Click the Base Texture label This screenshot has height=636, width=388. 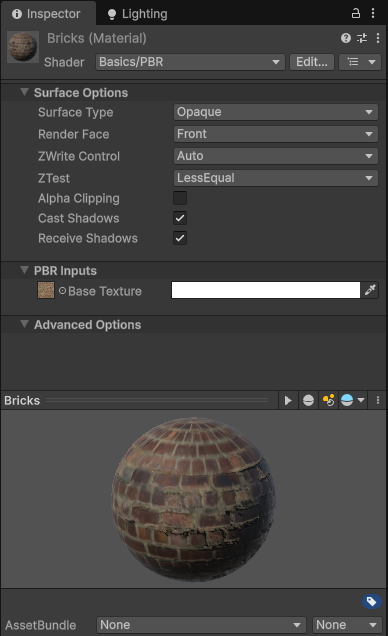point(105,291)
